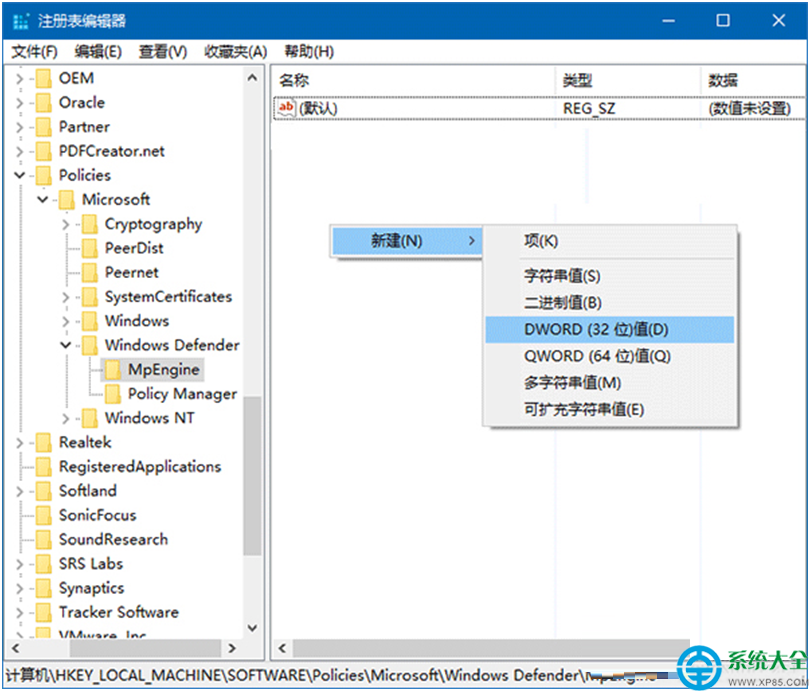Viewport: 811px width, 693px height.
Task: Choose 多字符串值(M) in the submenu
Action: tap(610, 383)
